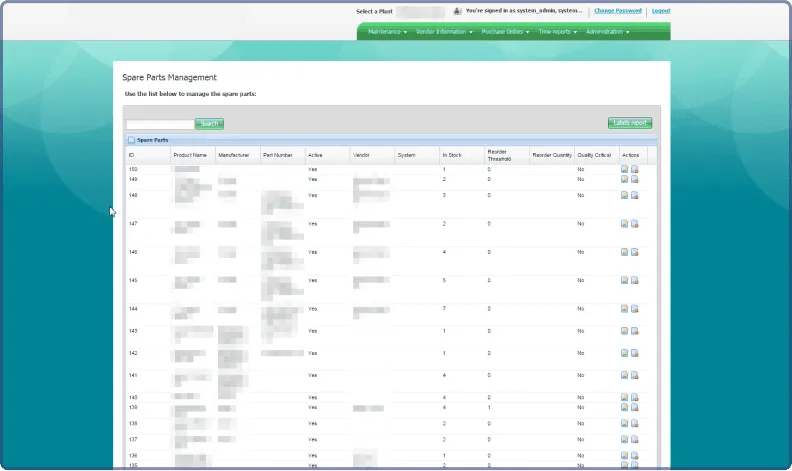Open the Administration dropdown menu
The image size is (792, 471).
pos(607,32)
